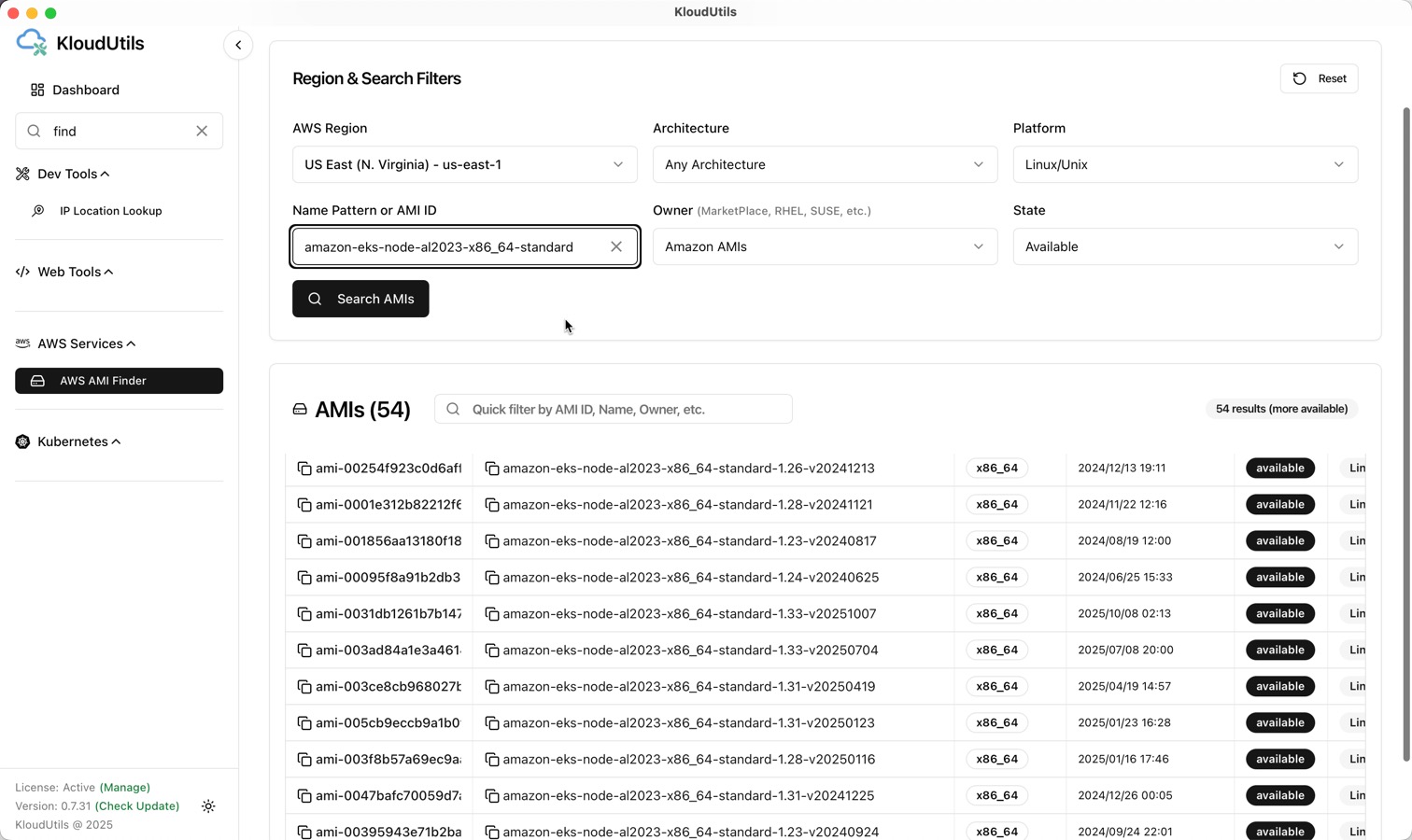Copy the name of the standard-1.28-v20241121 AMI

[492, 505]
